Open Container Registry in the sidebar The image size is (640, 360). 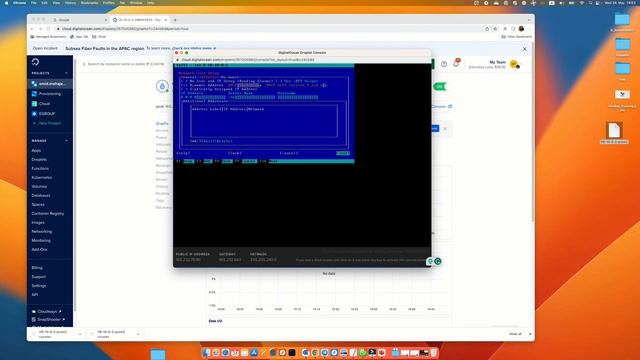48,213
